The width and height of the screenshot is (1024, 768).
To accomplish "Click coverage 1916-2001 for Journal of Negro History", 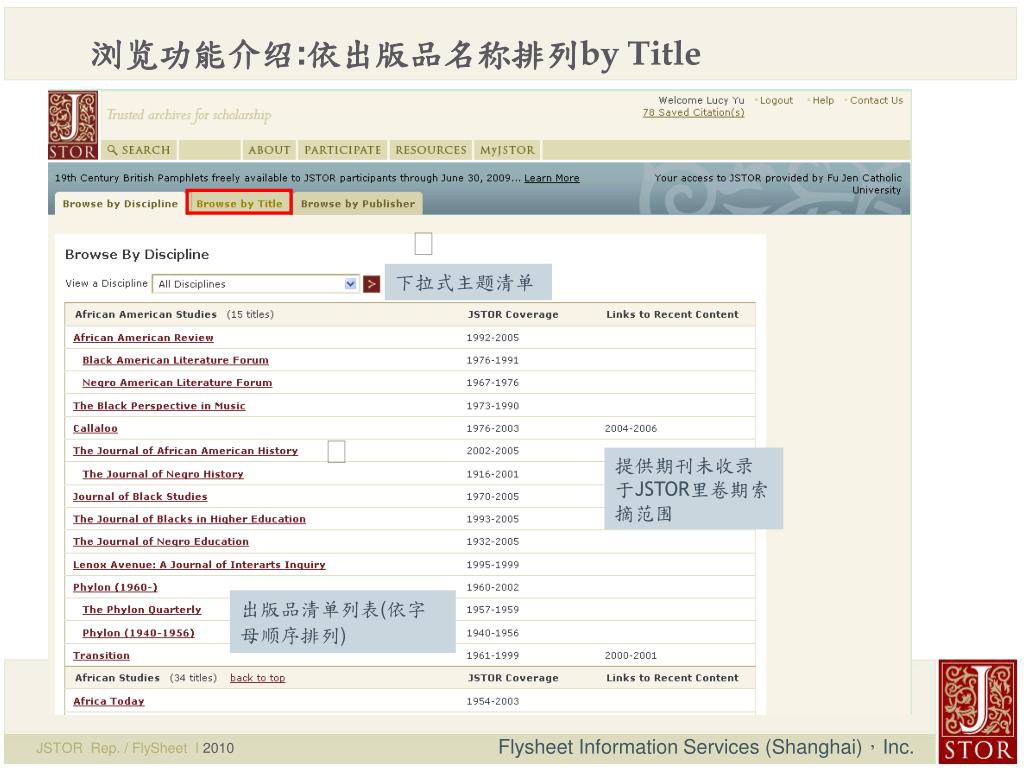I will pos(492,474).
